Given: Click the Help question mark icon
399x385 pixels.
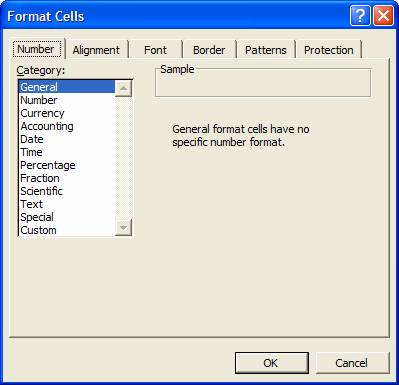Looking at the screenshot, I should click(360, 16).
